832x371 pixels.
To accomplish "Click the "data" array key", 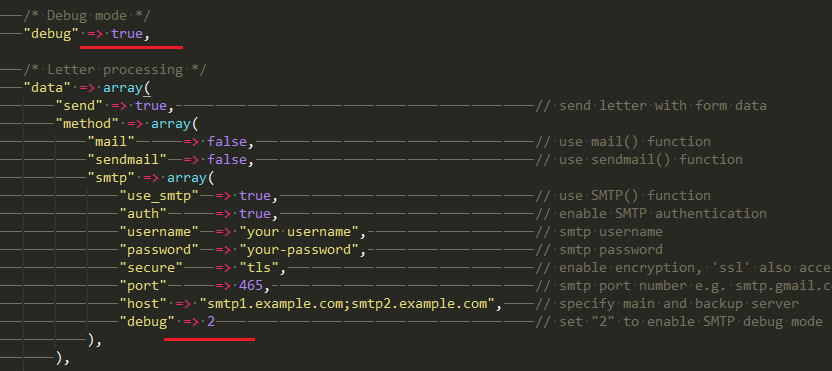I will pos(47,88).
